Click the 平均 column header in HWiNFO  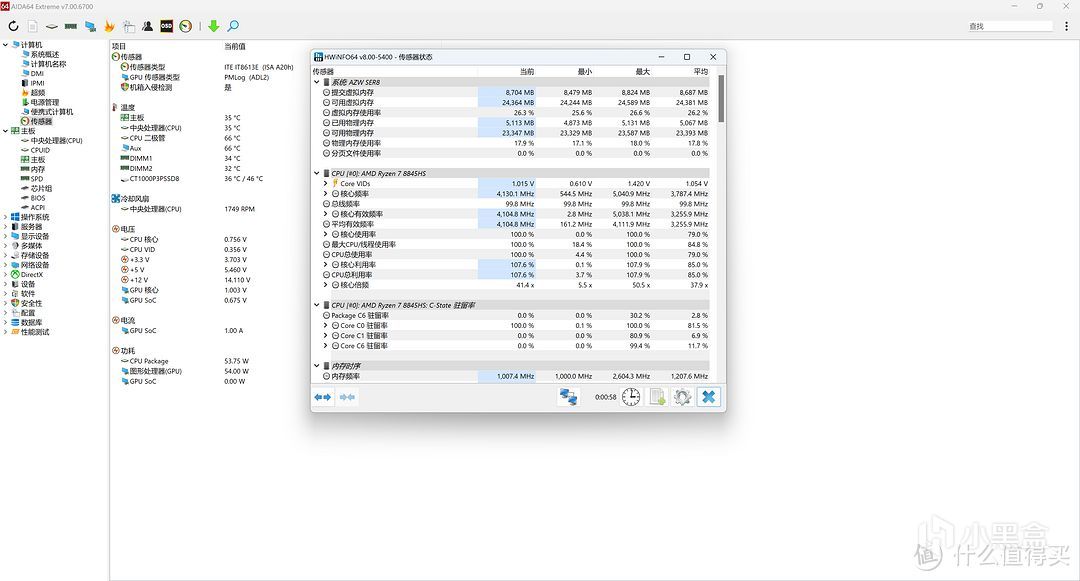coord(700,72)
